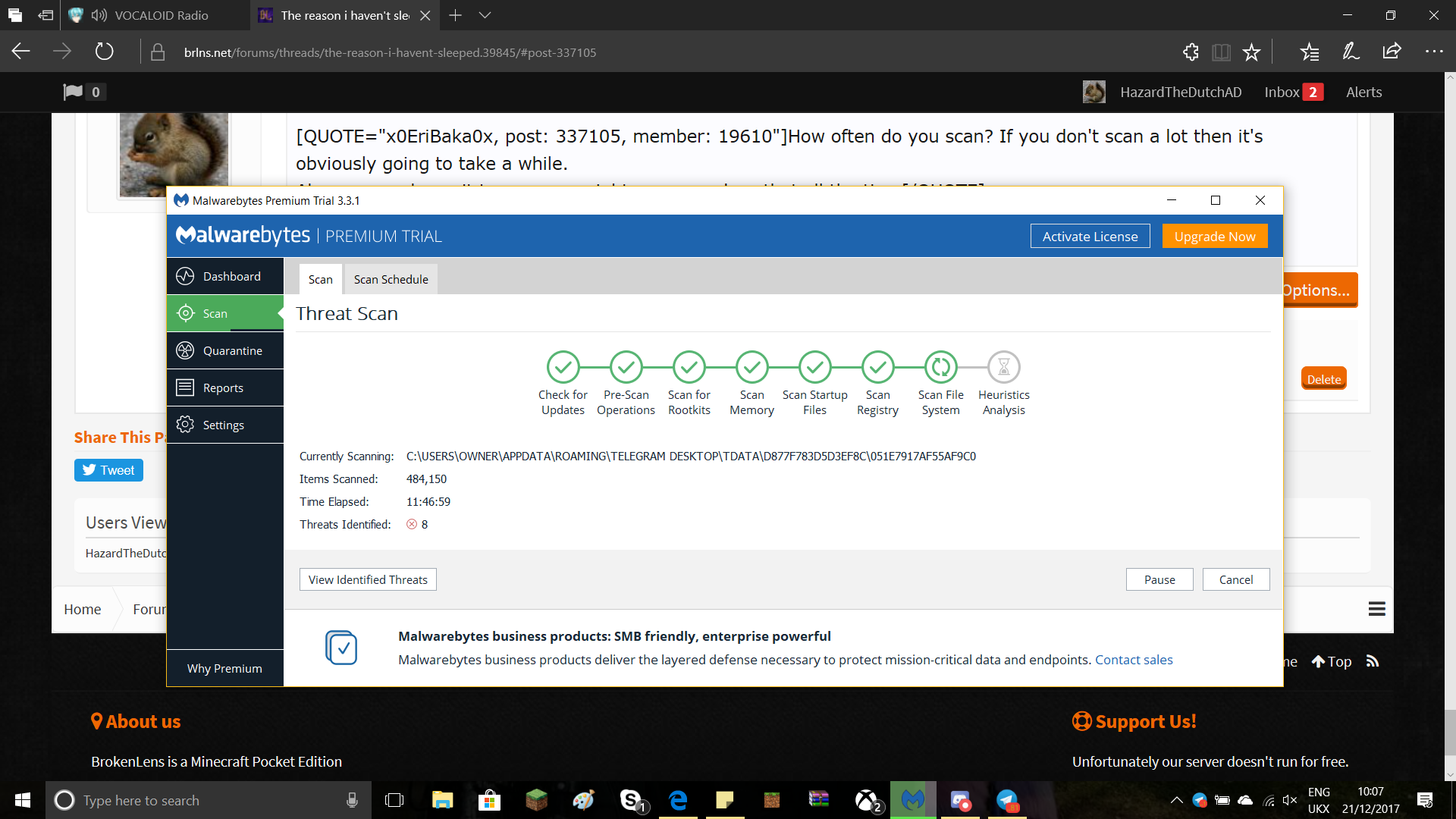Image resolution: width=1456 pixels, height=819 pixels.
Task: Click Windows Start button
Action: 23,800
